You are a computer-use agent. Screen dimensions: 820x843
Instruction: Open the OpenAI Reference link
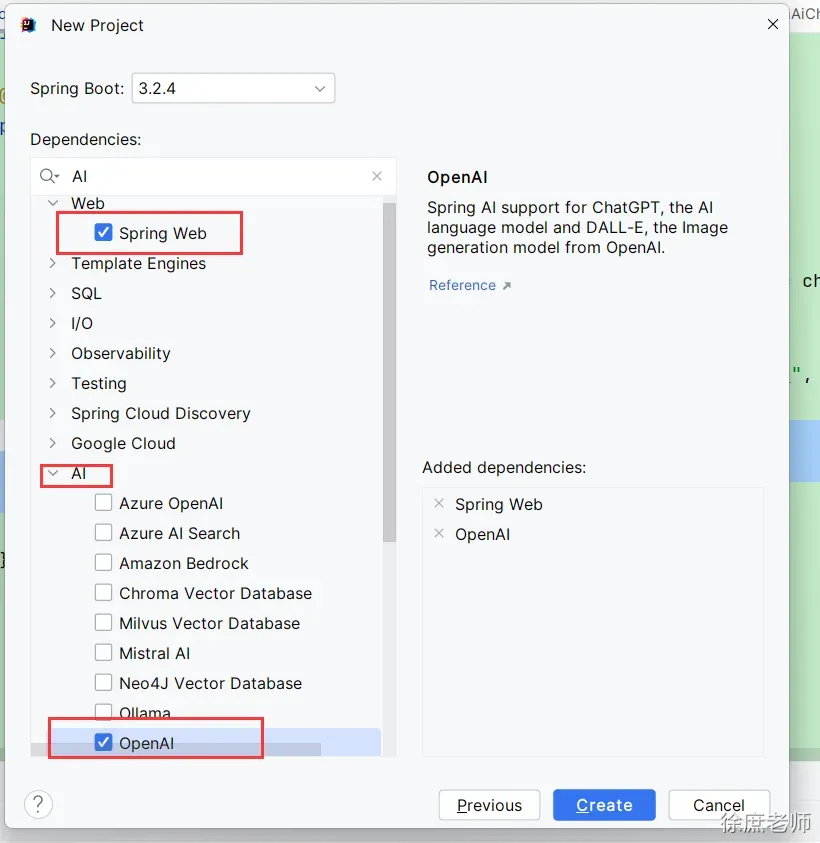462,285
